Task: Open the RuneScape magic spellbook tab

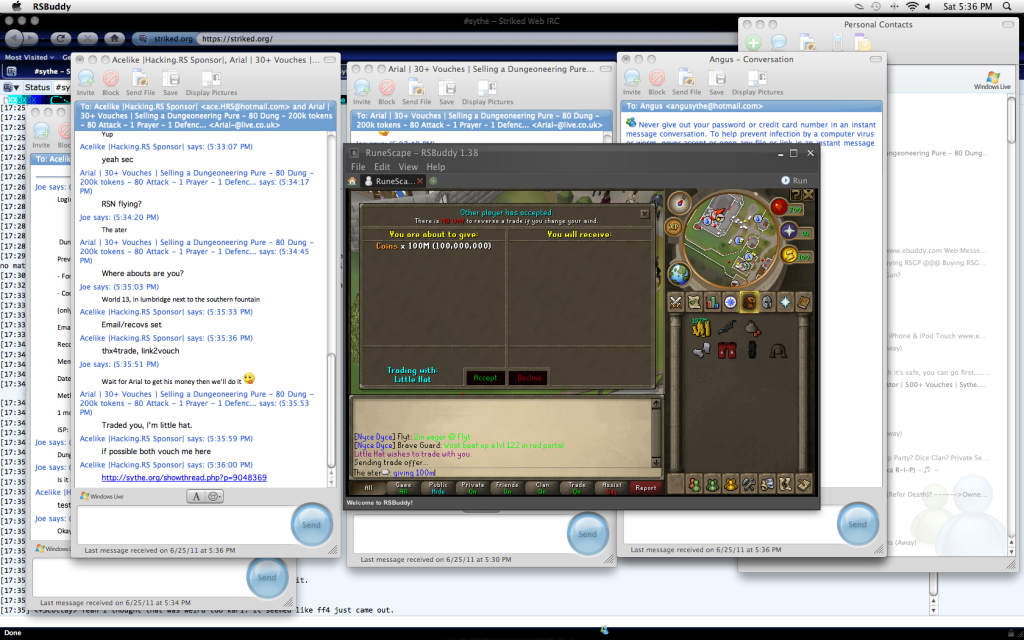Action: (803, 302)
